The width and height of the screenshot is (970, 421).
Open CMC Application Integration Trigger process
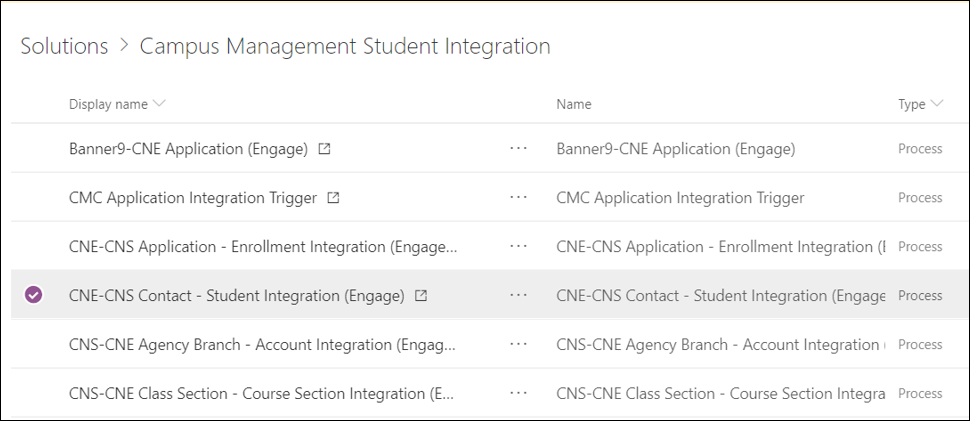pyautogui.click(x=193, y=198)
